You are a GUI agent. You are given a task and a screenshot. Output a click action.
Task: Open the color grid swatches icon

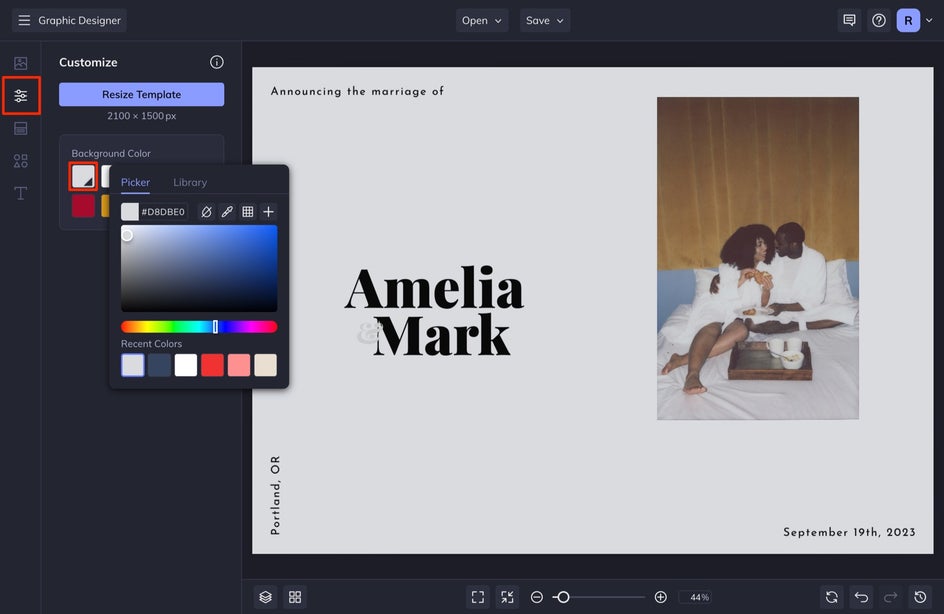(247, 212)
